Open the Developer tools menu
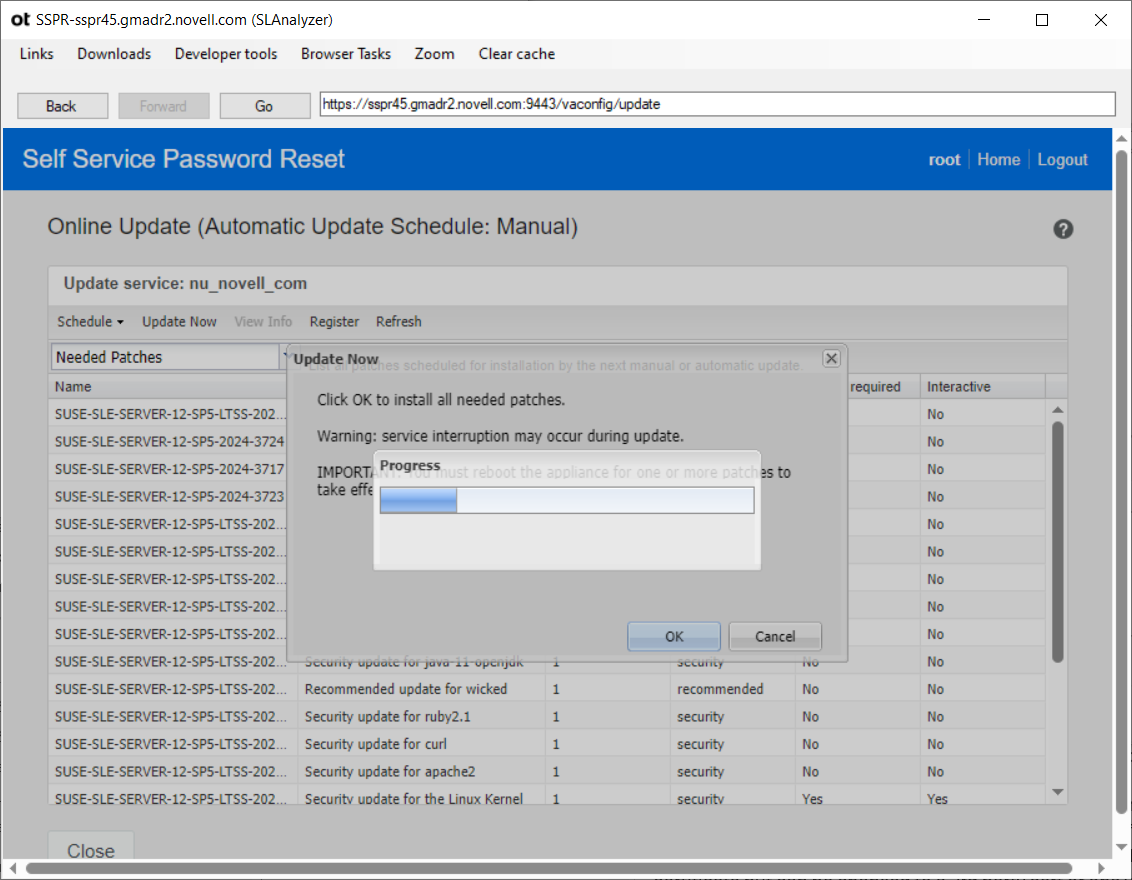The width and height of the screenshot is (1132, 880). point(225,54)
